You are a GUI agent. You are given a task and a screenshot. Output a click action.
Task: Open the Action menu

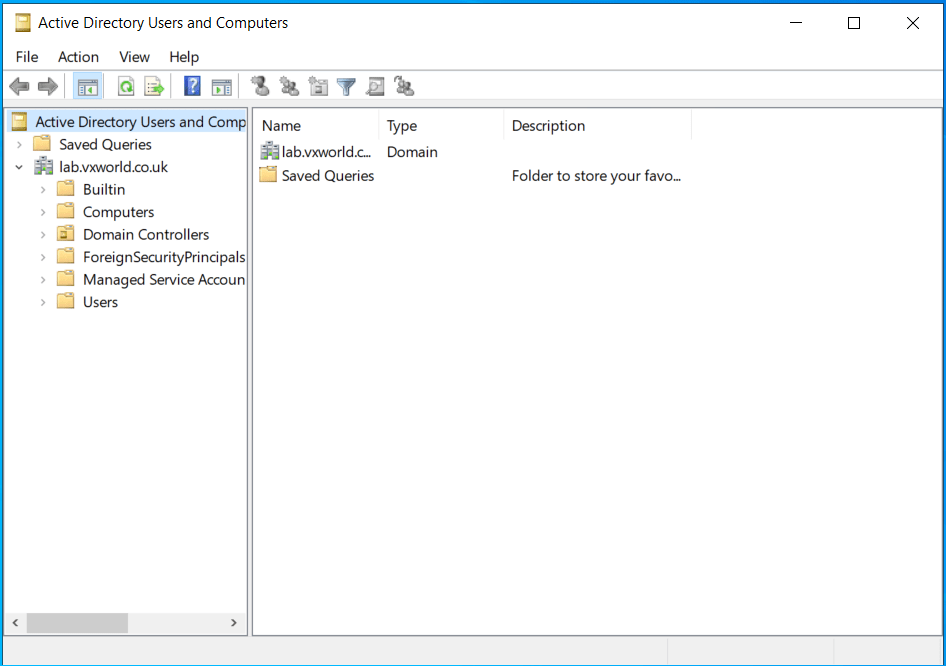78,57
